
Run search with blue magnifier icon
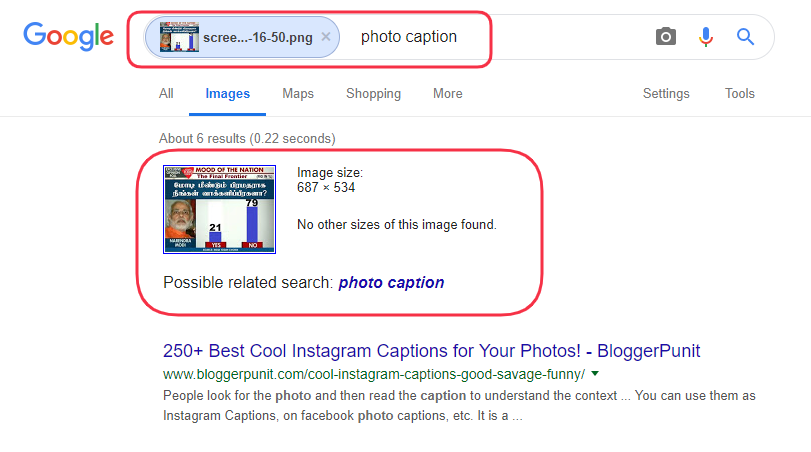[x=745, y=37]
